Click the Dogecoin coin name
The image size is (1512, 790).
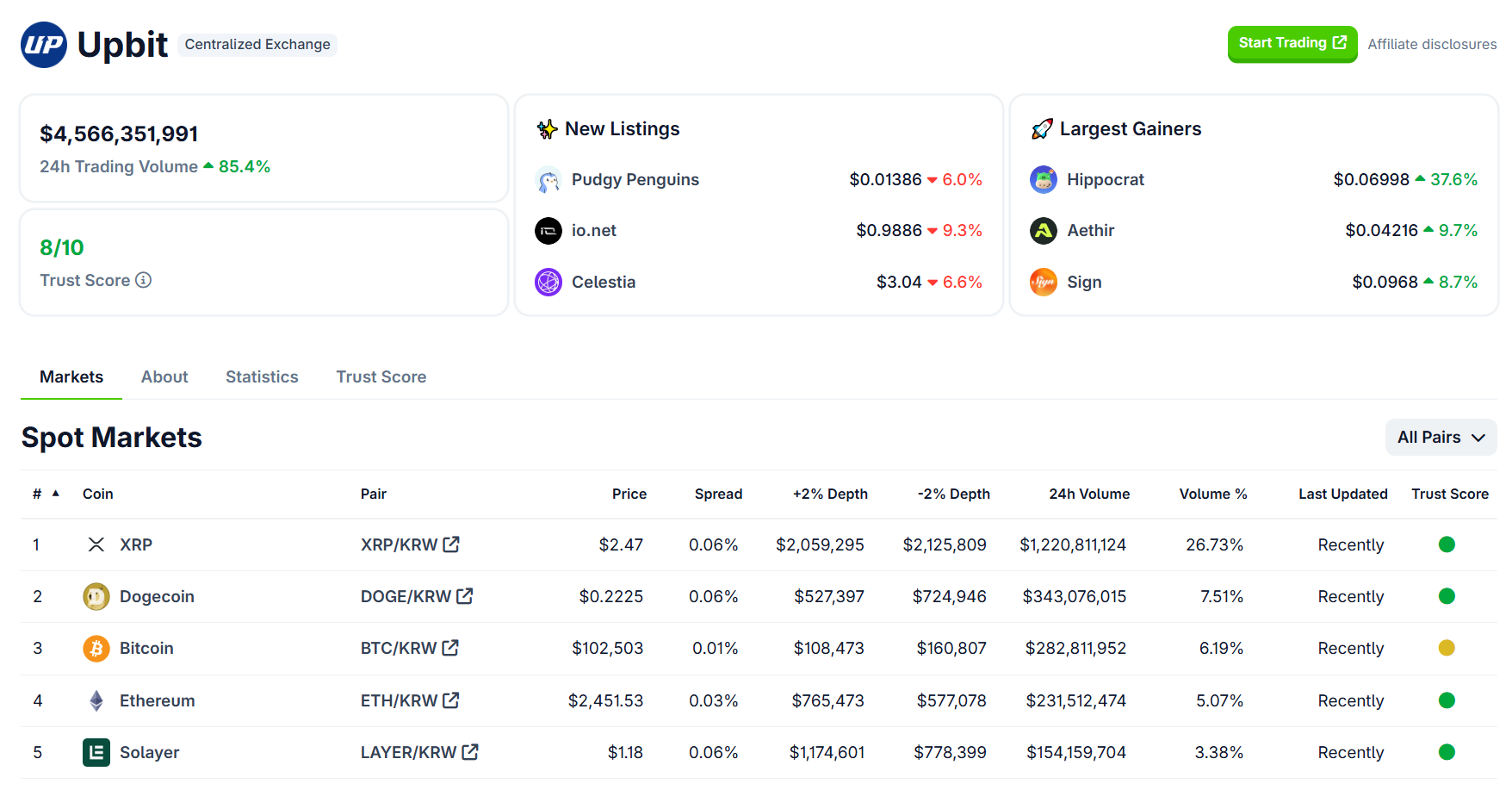tap(157, 596)
